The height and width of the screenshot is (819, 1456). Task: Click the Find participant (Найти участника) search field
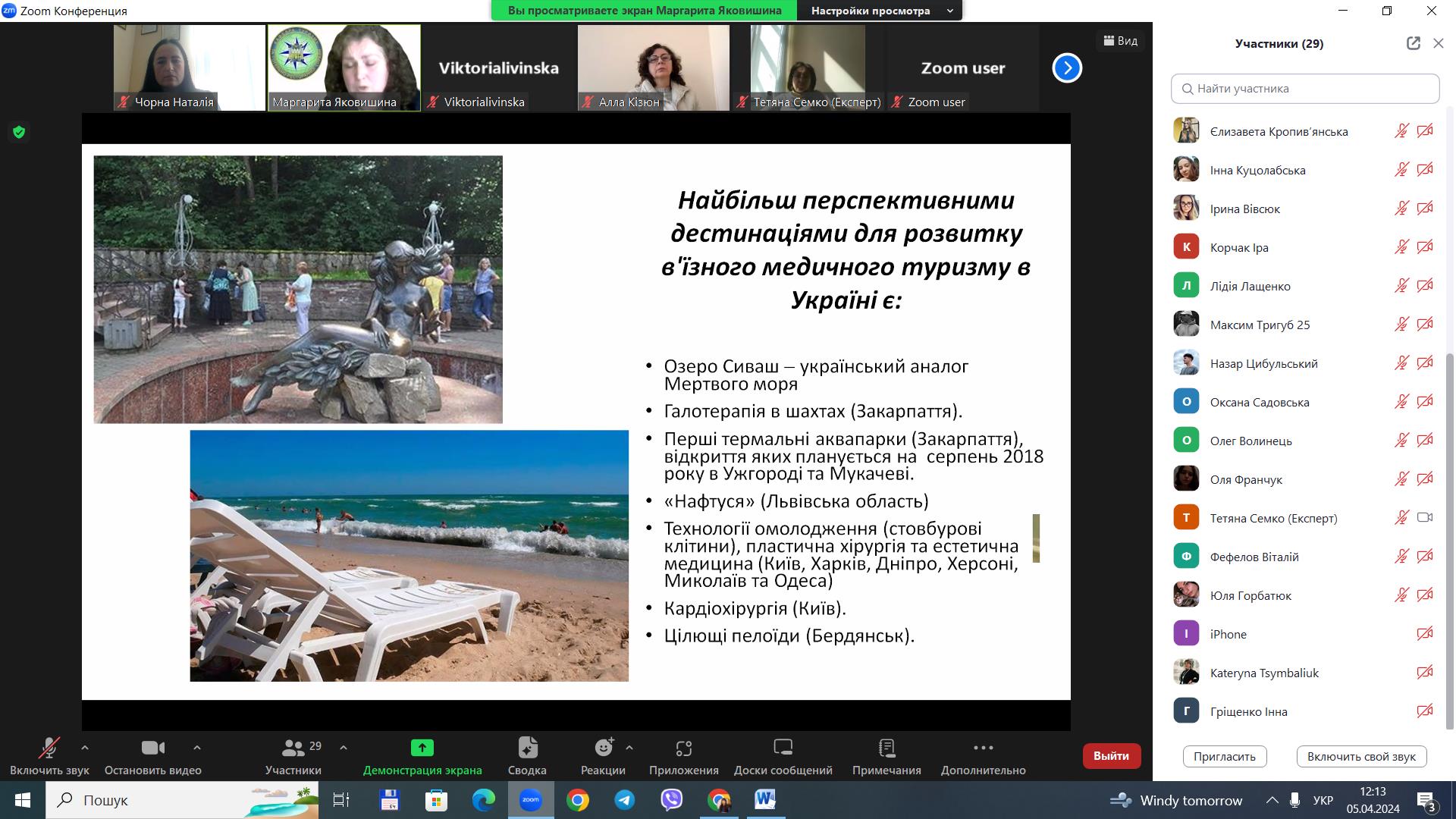tap(1305, 89)
